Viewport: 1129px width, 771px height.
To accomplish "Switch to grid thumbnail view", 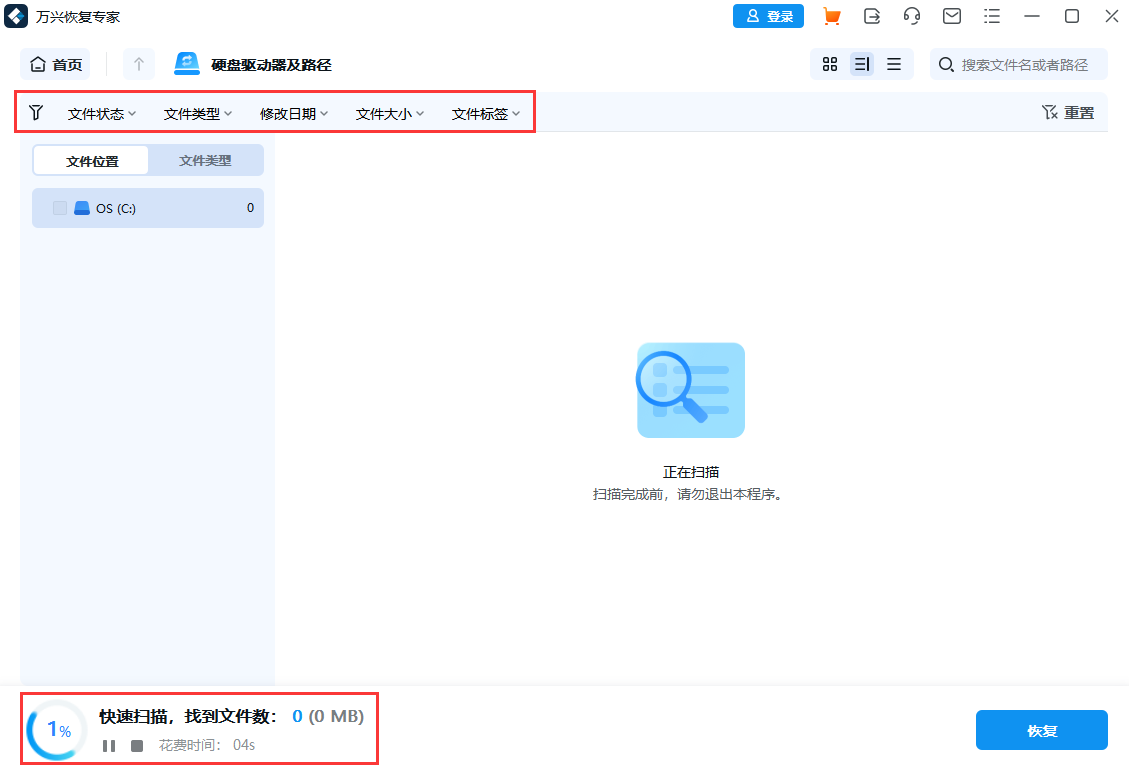I will click(829, 64).
